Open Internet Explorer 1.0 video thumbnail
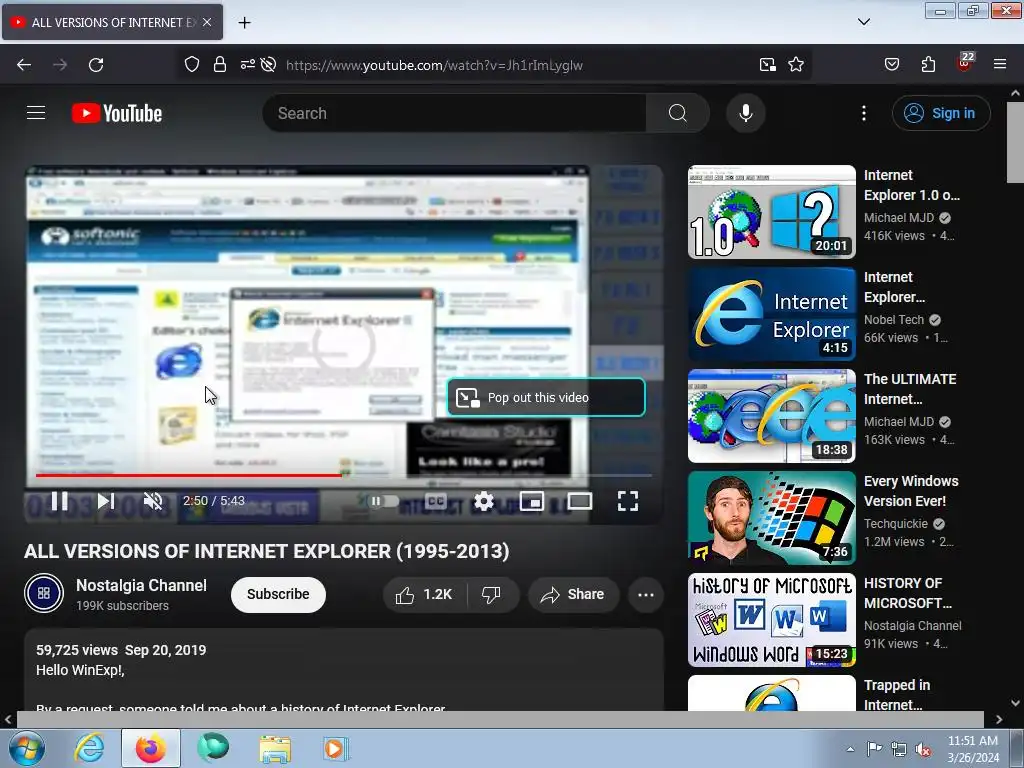 coord(771,212)
